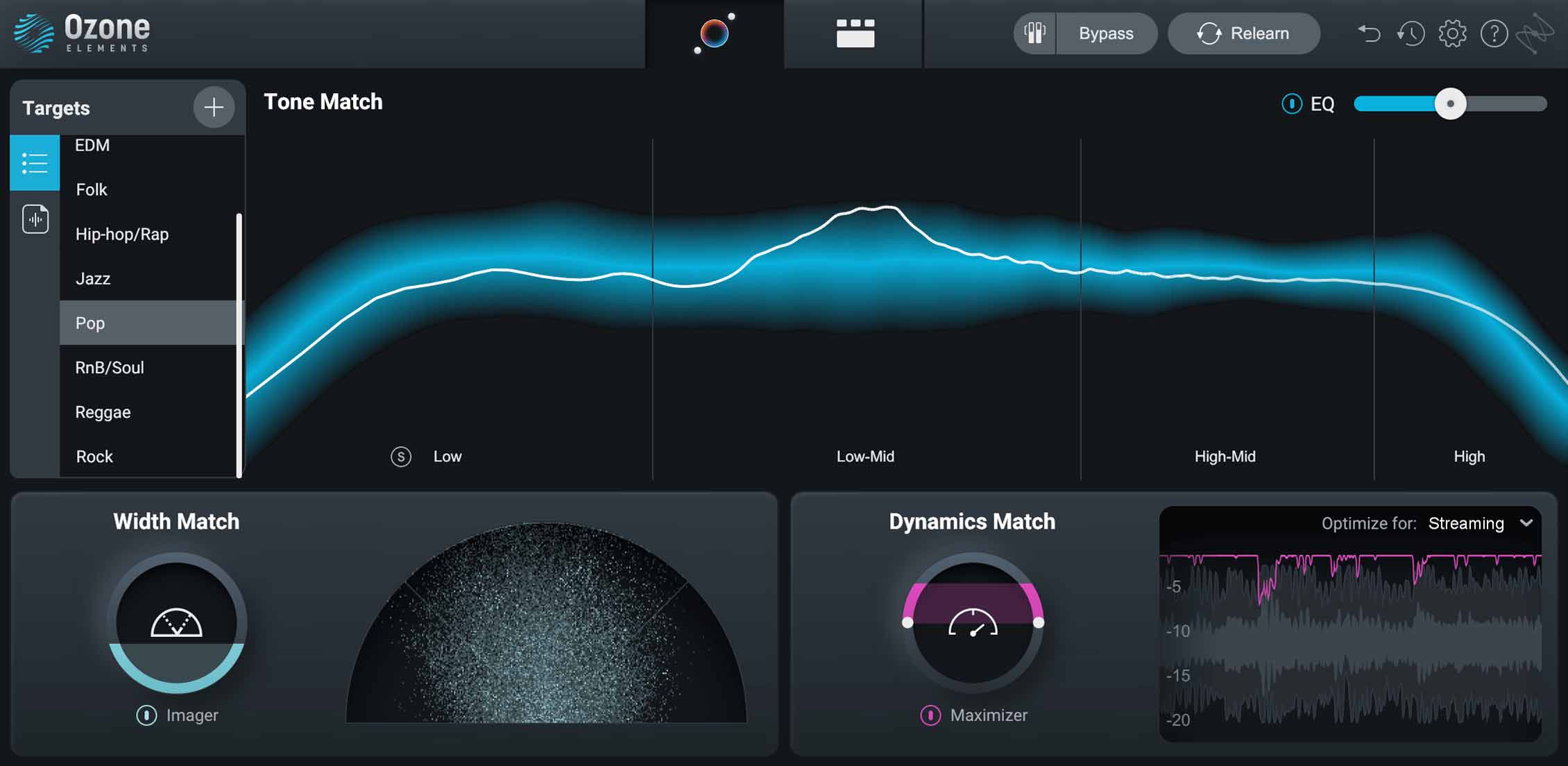Viewport: 1568px width, 766px height.
Task: Toggle the EQ power button
Action: (x=1291, y=104)
